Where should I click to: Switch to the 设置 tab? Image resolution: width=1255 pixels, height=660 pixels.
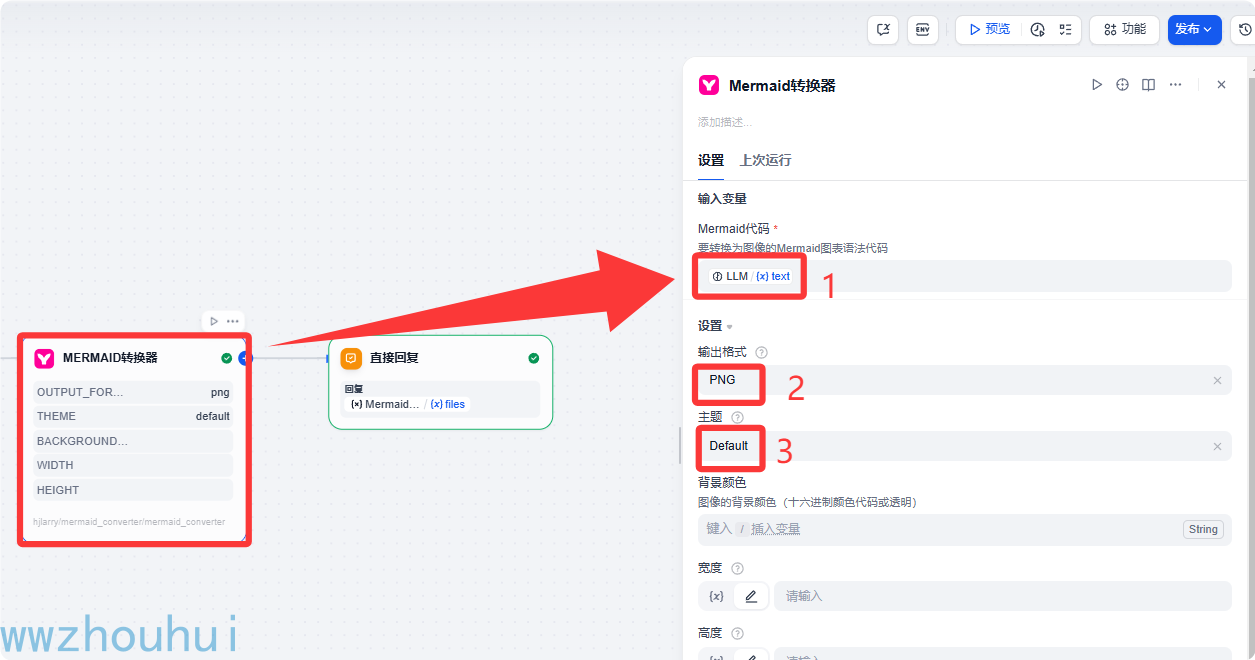(x=709, y=160)
